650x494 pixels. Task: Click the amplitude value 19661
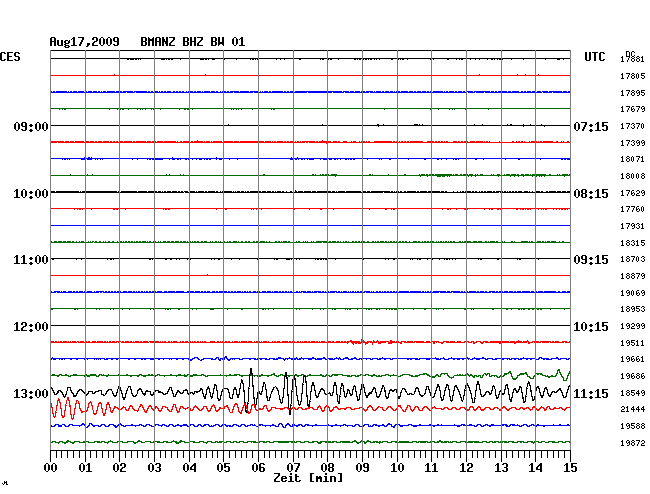[x=633, y=359]
